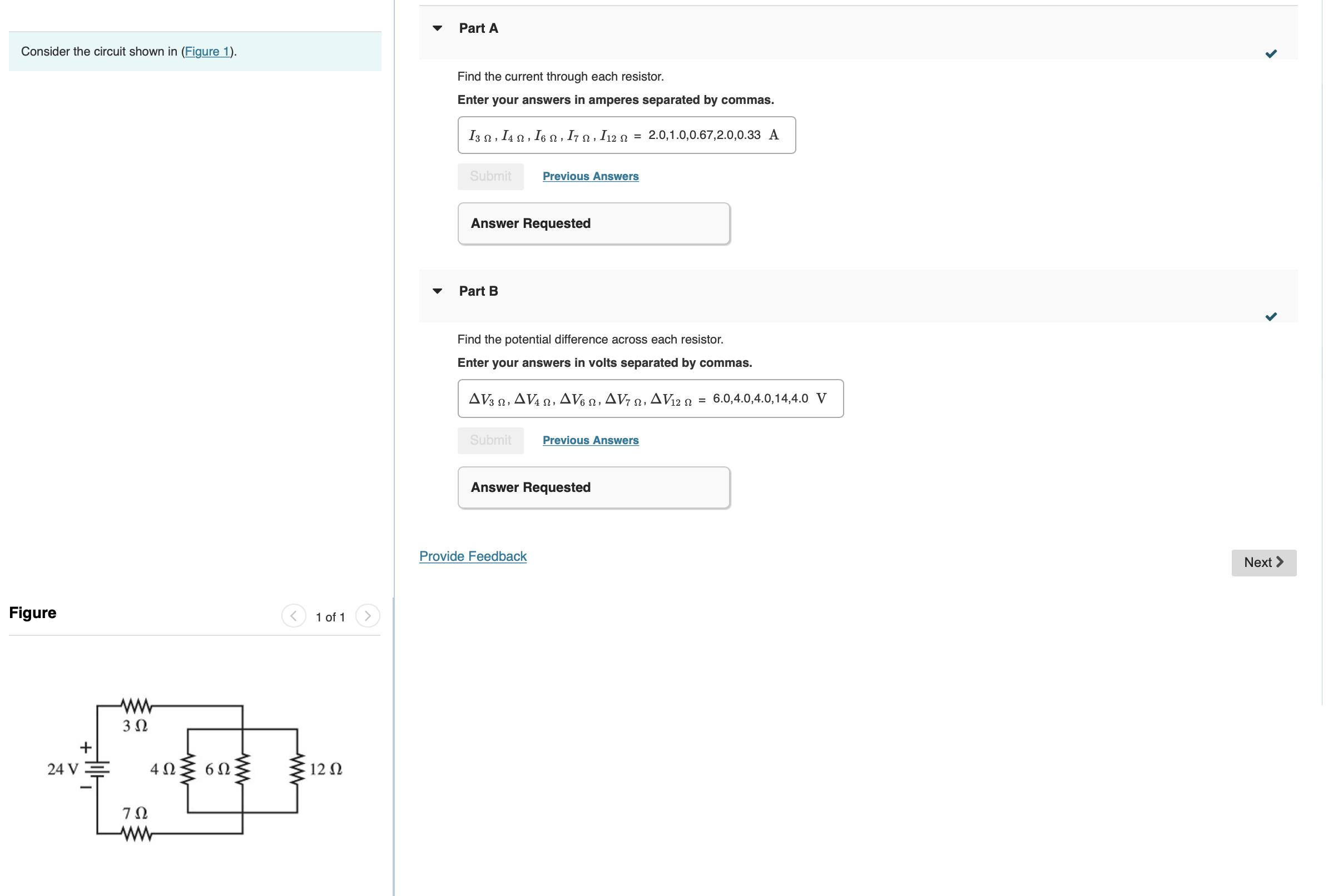This screenshot has height=896, width=1338.
Task: Click Answer Requested box in Part B
Action: 593,487
